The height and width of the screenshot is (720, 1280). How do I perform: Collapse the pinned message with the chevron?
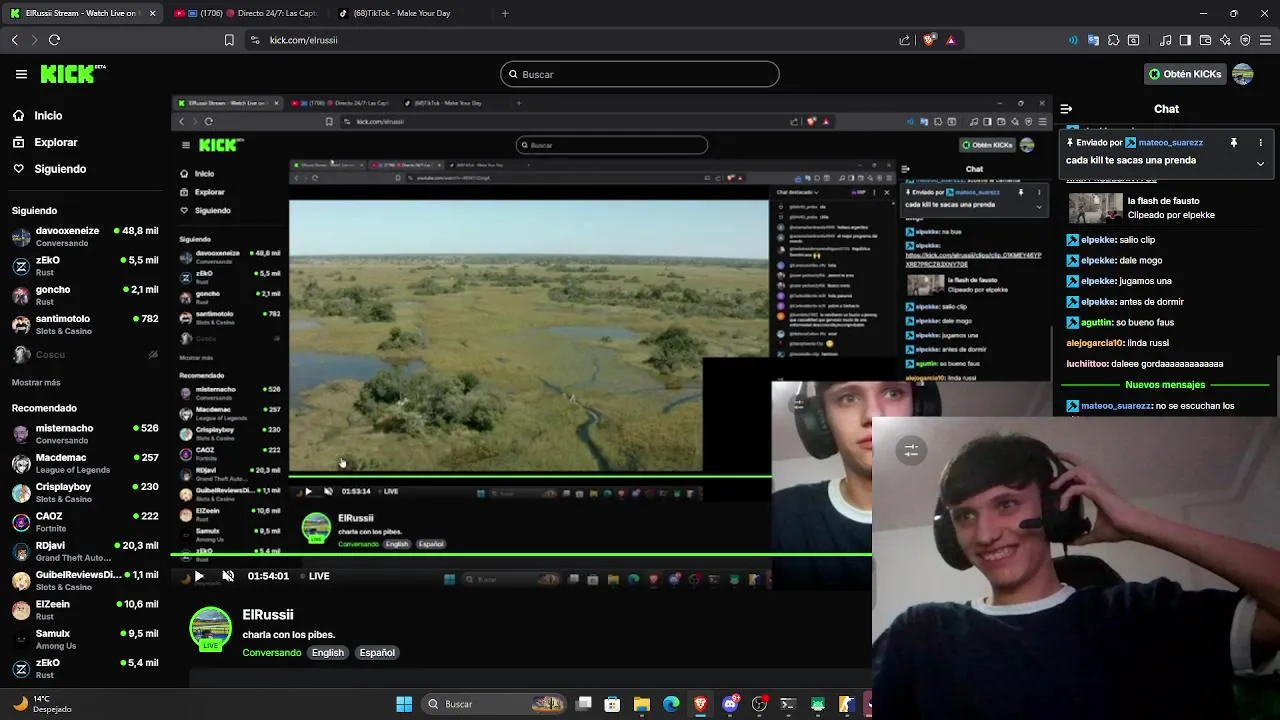(x=1260, y=163)
